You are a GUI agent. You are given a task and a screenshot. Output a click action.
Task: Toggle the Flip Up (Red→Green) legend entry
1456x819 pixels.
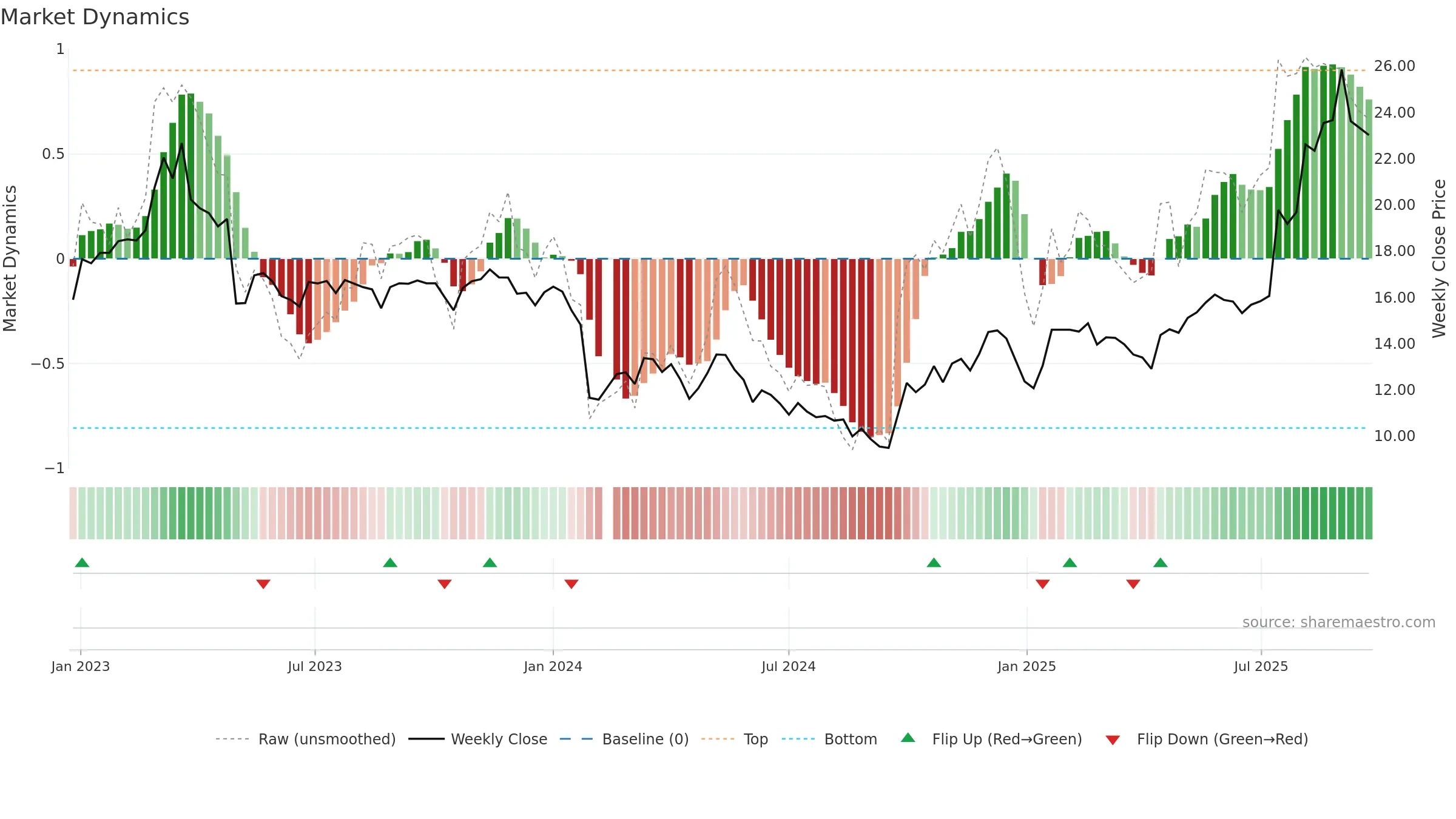[992, 739]
